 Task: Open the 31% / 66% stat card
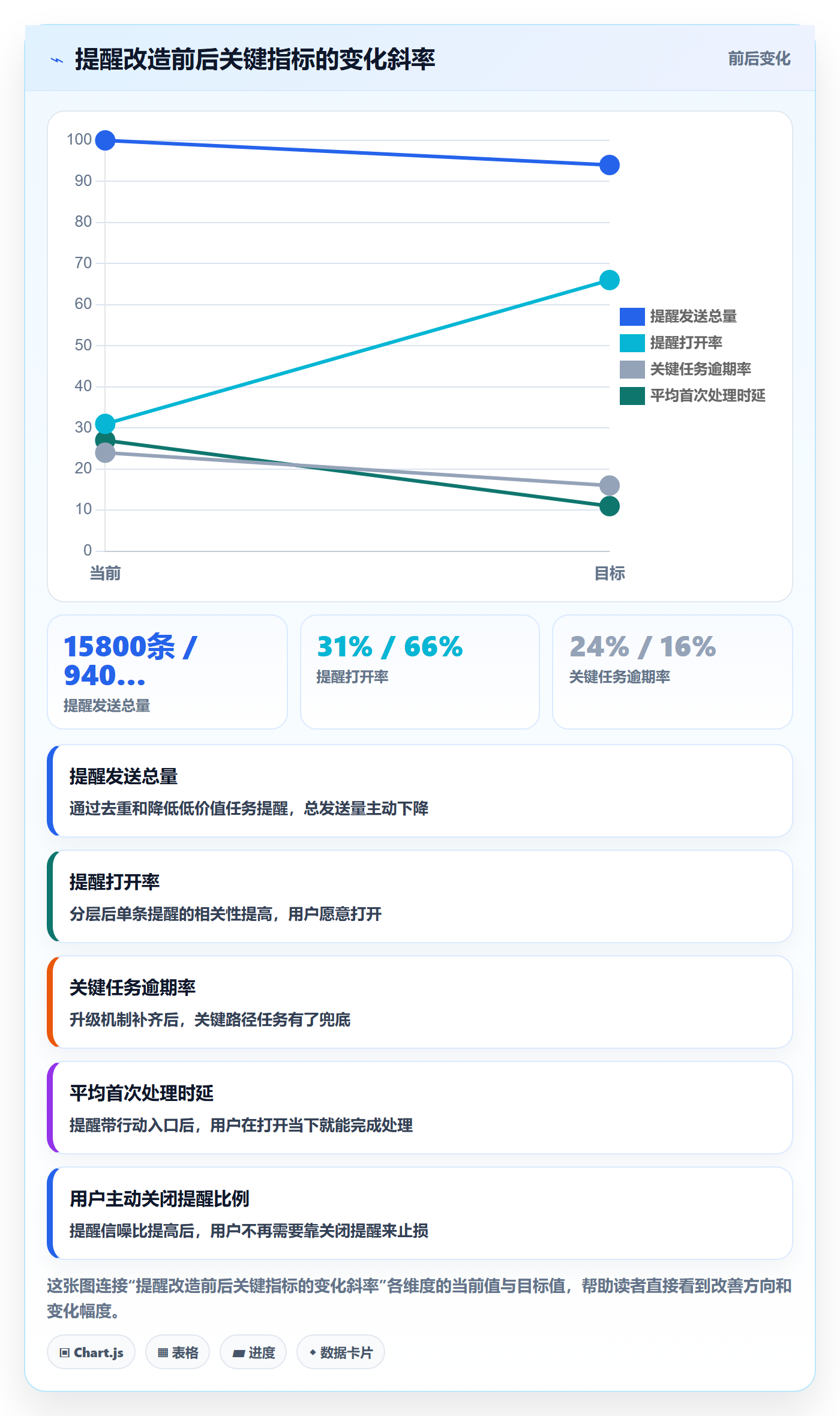420,672
